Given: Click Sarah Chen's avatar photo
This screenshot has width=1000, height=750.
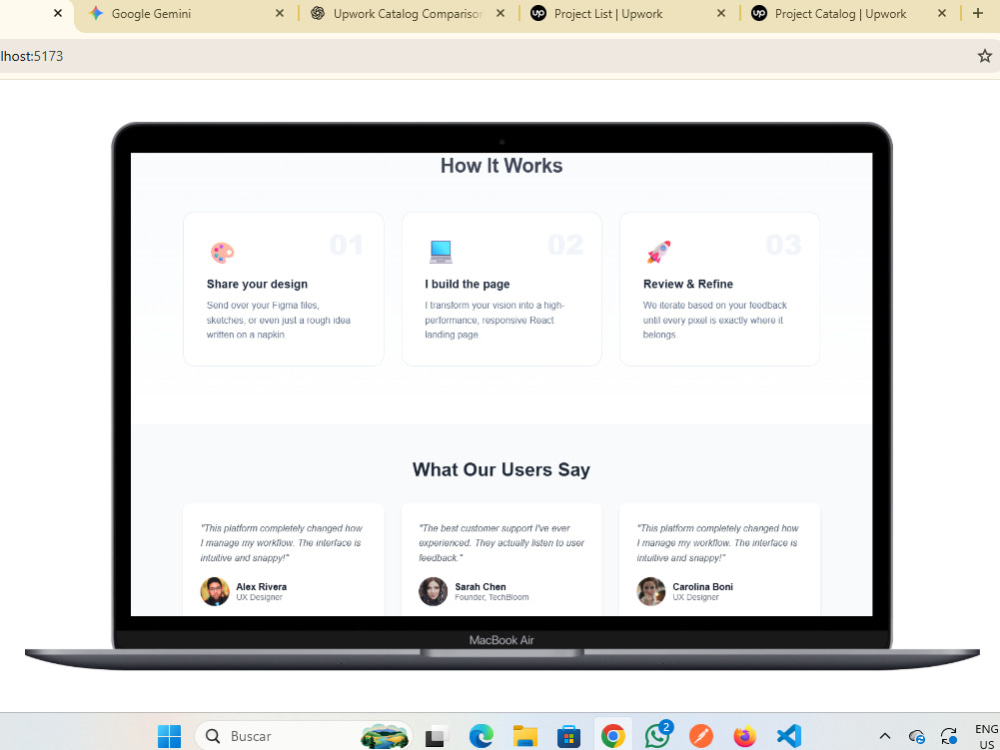Looking at the screenshot, I should 433,591.
